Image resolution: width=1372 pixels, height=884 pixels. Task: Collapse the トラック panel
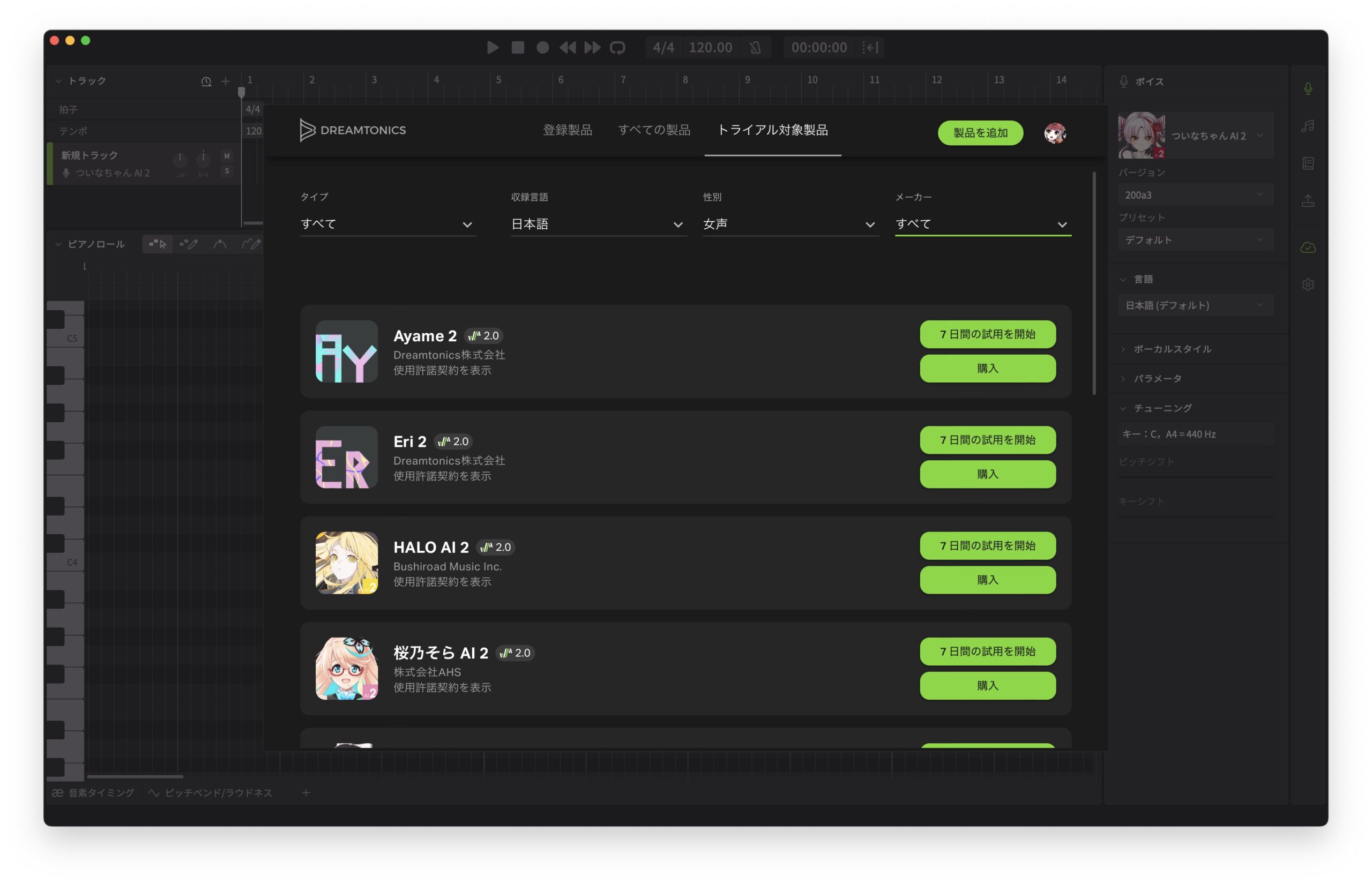(x=58, y=81)
